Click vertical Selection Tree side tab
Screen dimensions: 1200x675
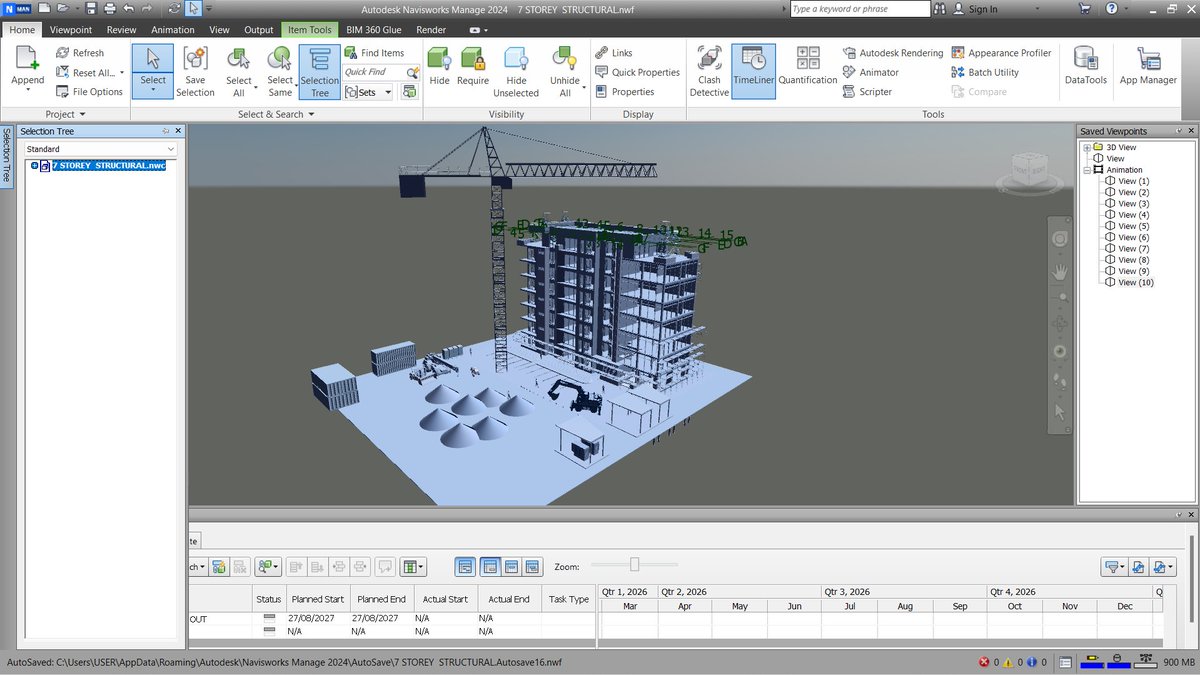point(6,155)
